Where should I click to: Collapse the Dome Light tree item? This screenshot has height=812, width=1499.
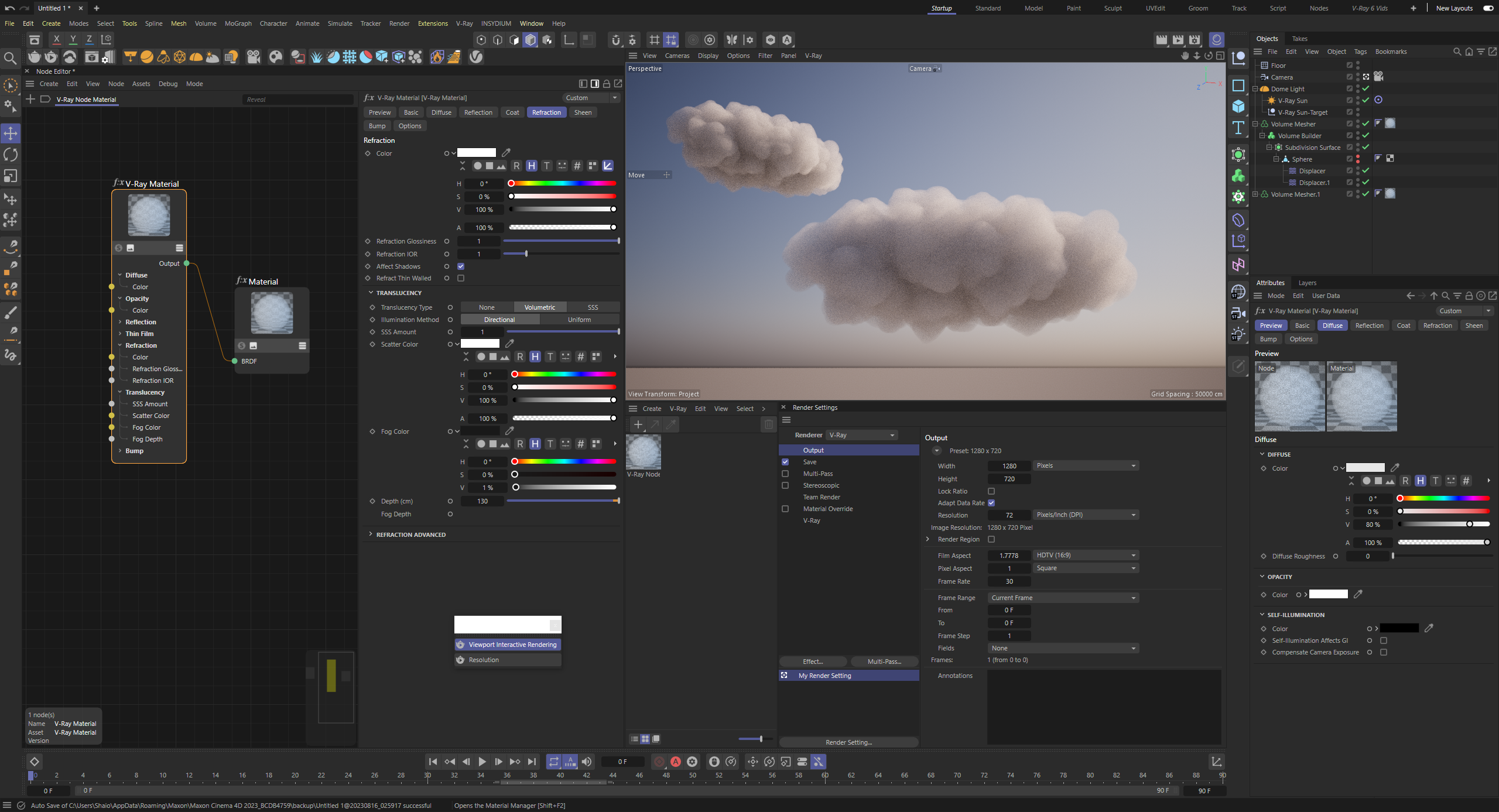tap(1255, 89)
